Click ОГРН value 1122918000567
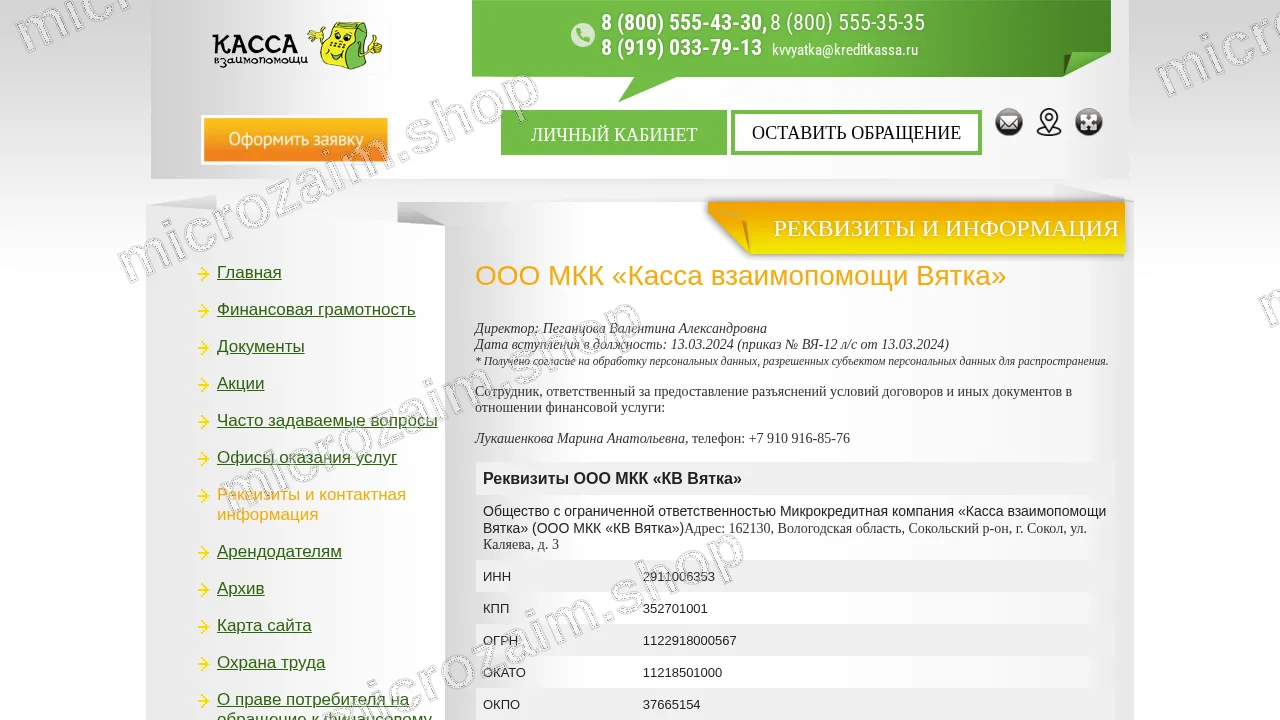 pyautogui.click(x=690, y=641)
